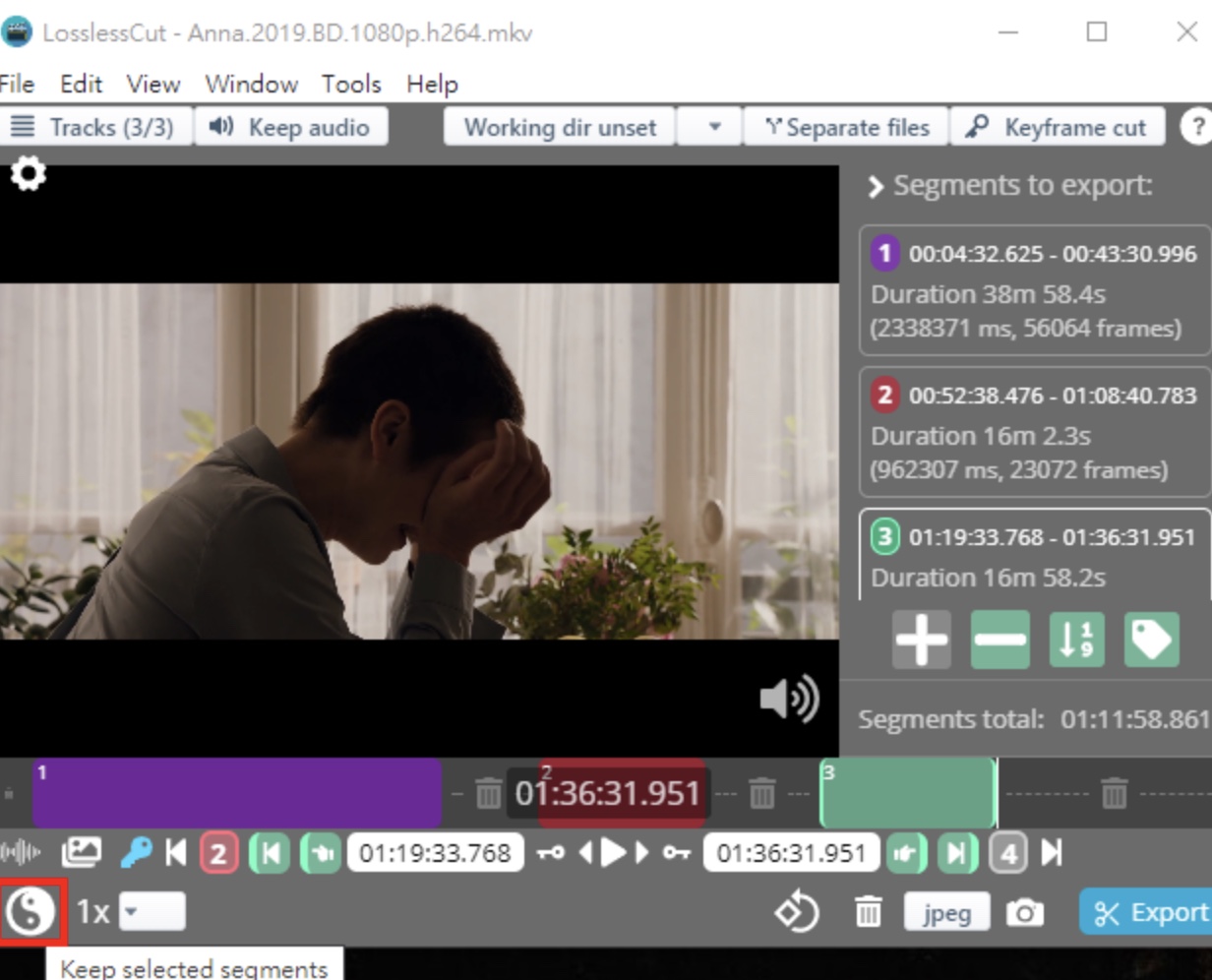The image size is (1212, 980).
Task: Click the purple segment 1 on the timeline
Action: pos(236,792)
